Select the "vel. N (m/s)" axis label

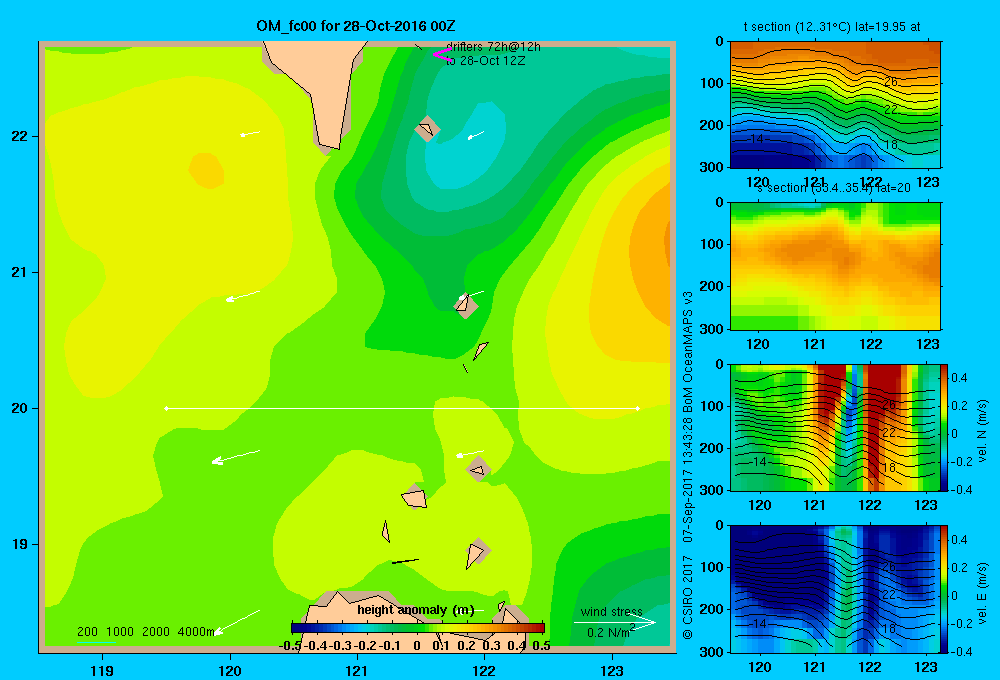point(982,431)
